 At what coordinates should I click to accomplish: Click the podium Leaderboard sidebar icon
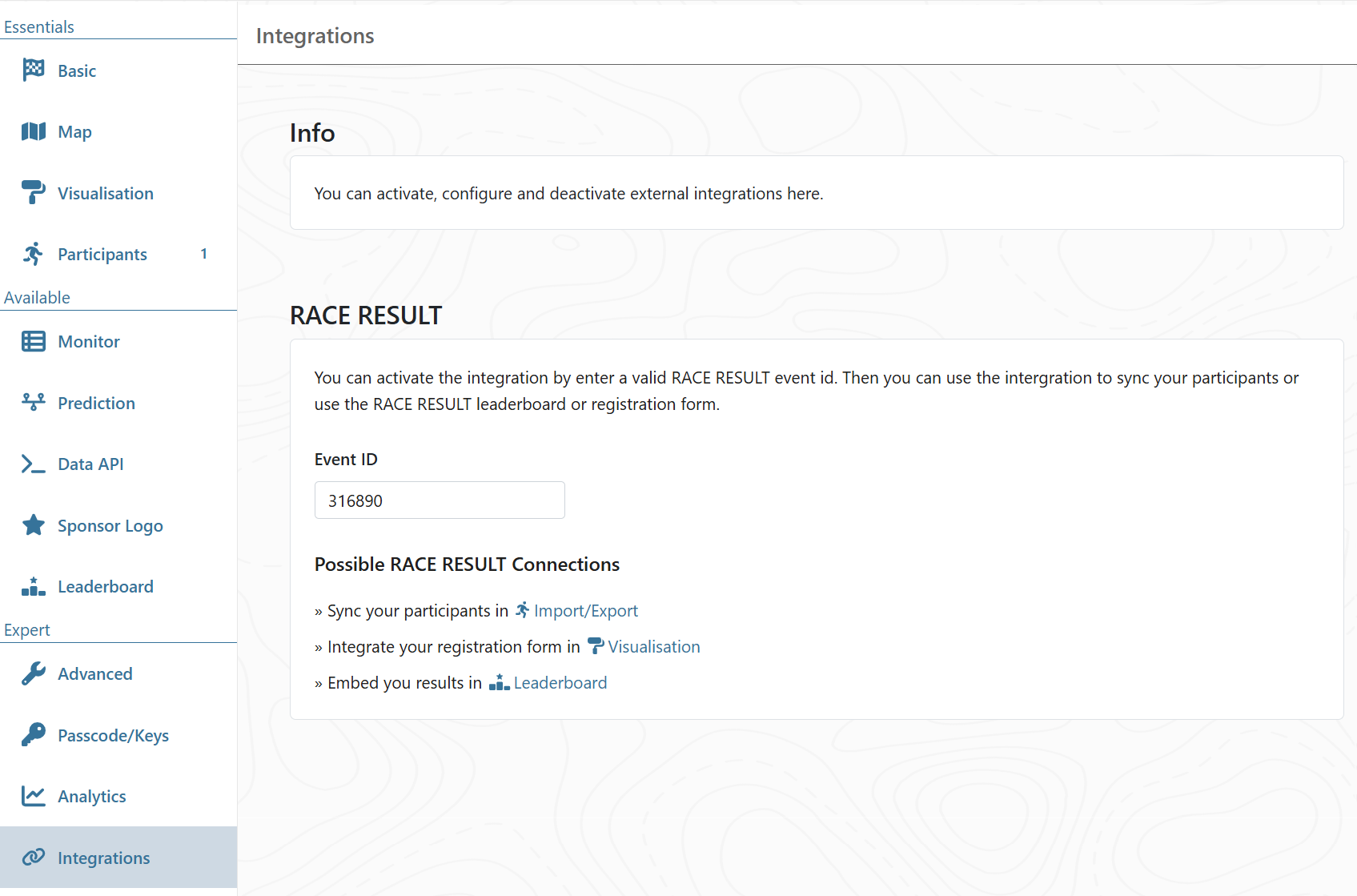(x=33, y=587)
